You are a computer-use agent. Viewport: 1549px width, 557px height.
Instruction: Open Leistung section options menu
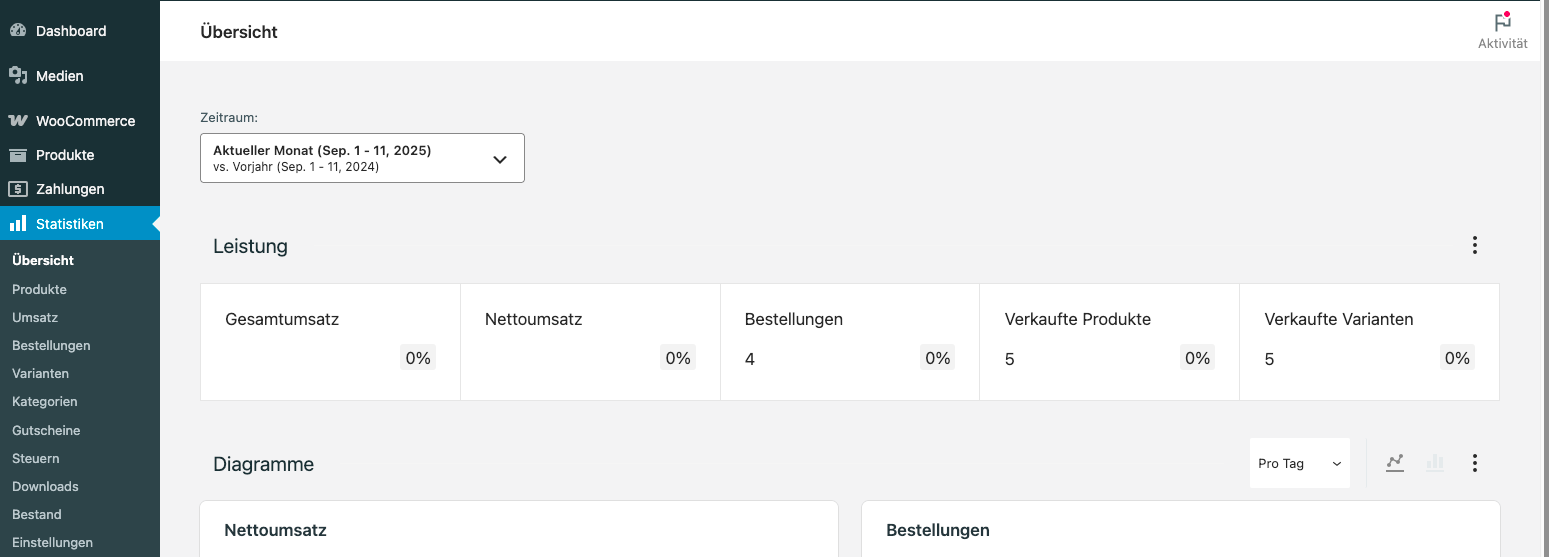1474,246
